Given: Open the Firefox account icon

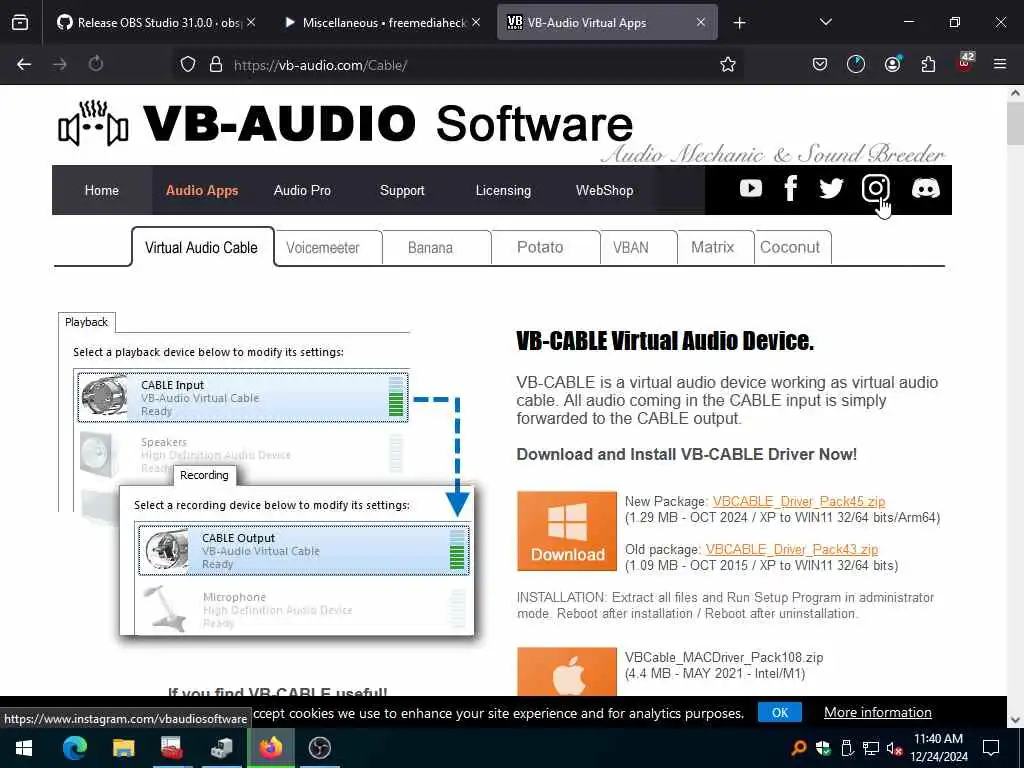Looking at the screenshot, I should [892, 64].
